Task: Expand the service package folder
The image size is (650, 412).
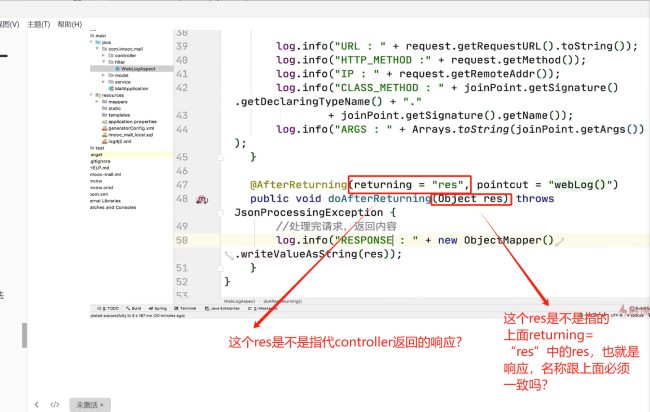Action: click(104, 82)
